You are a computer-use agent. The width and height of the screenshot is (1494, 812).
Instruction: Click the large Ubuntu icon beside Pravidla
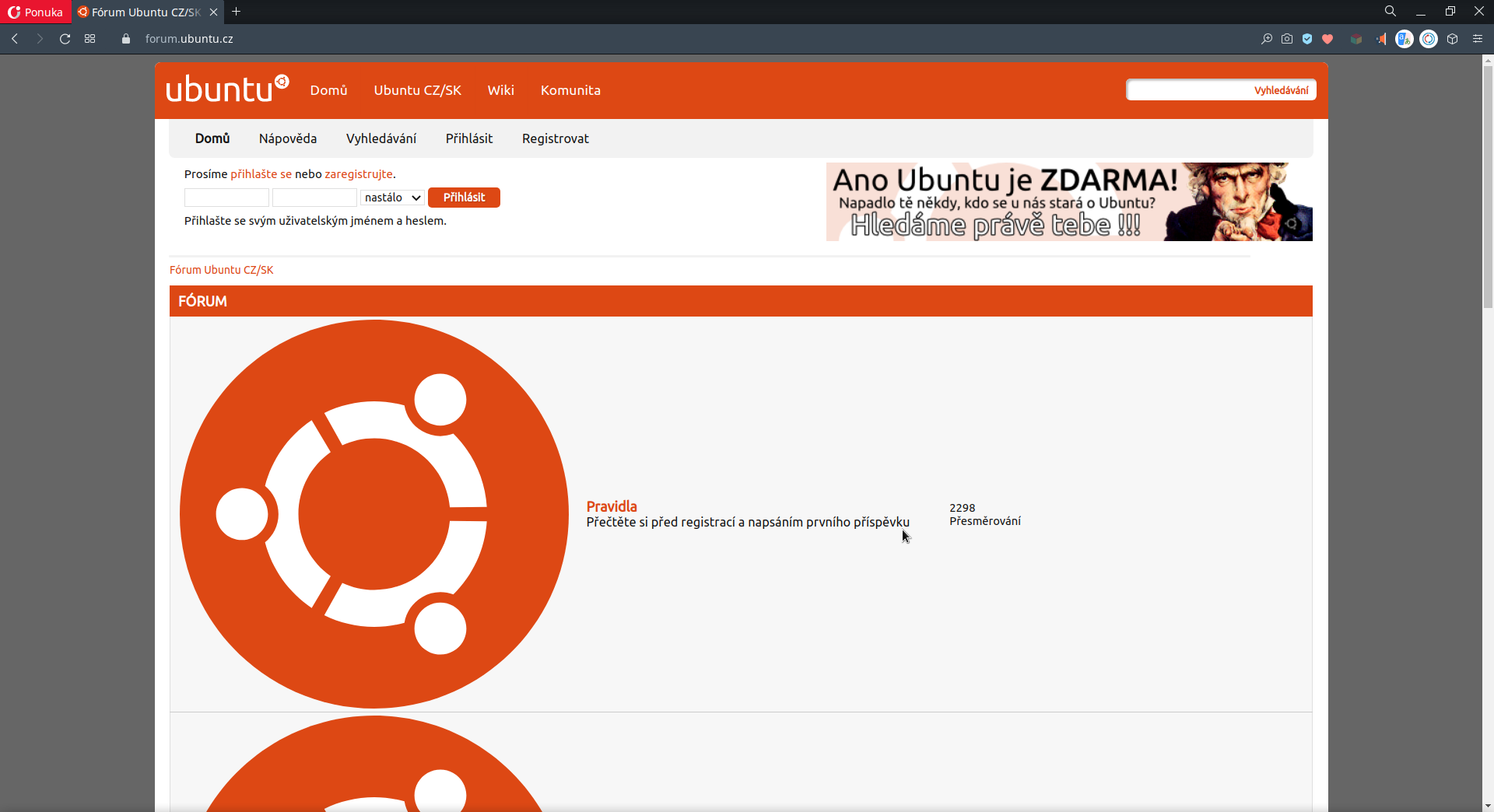(374, 514)
